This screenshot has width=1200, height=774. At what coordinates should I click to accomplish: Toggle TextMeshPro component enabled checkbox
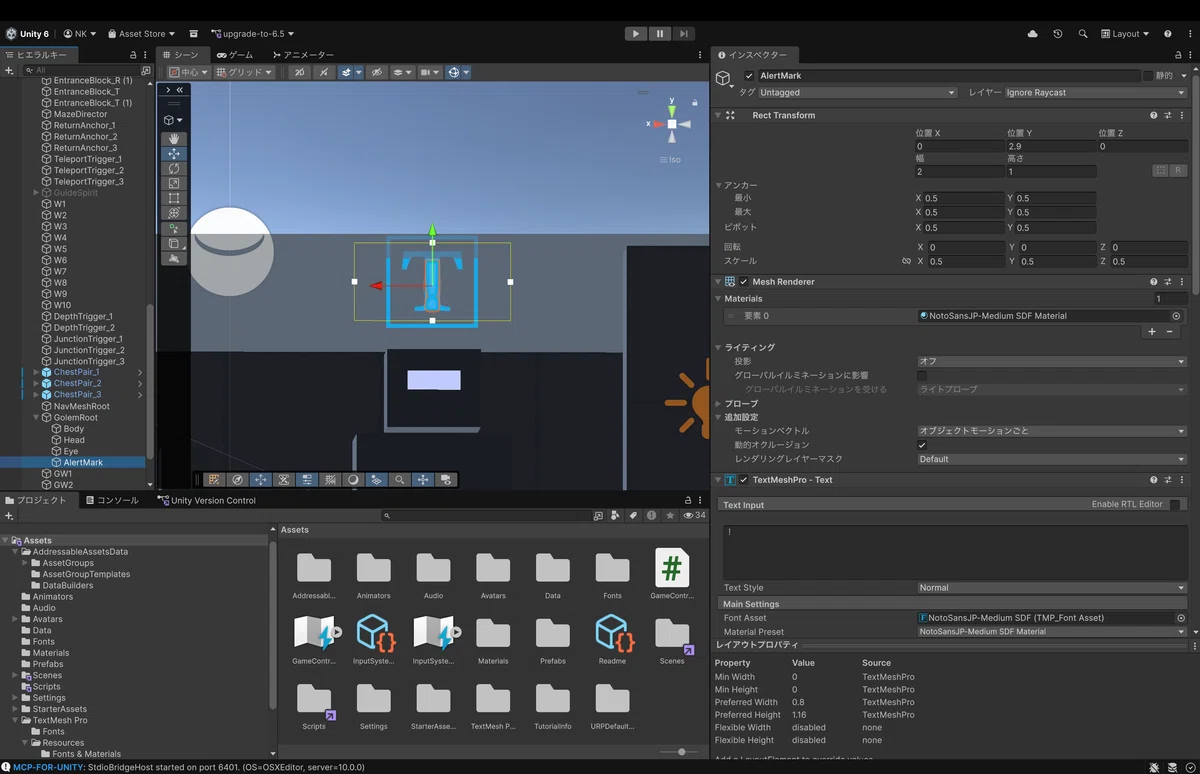click(x=744, y=480)
